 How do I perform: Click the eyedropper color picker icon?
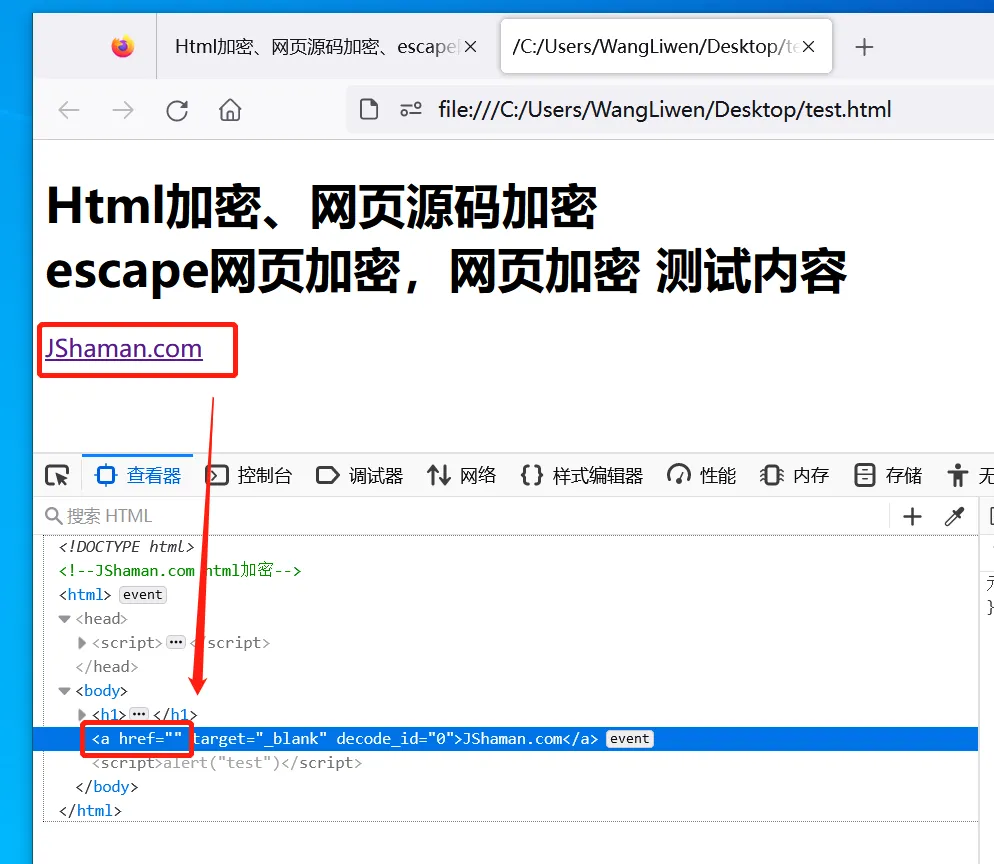click(x=954, y=517)
